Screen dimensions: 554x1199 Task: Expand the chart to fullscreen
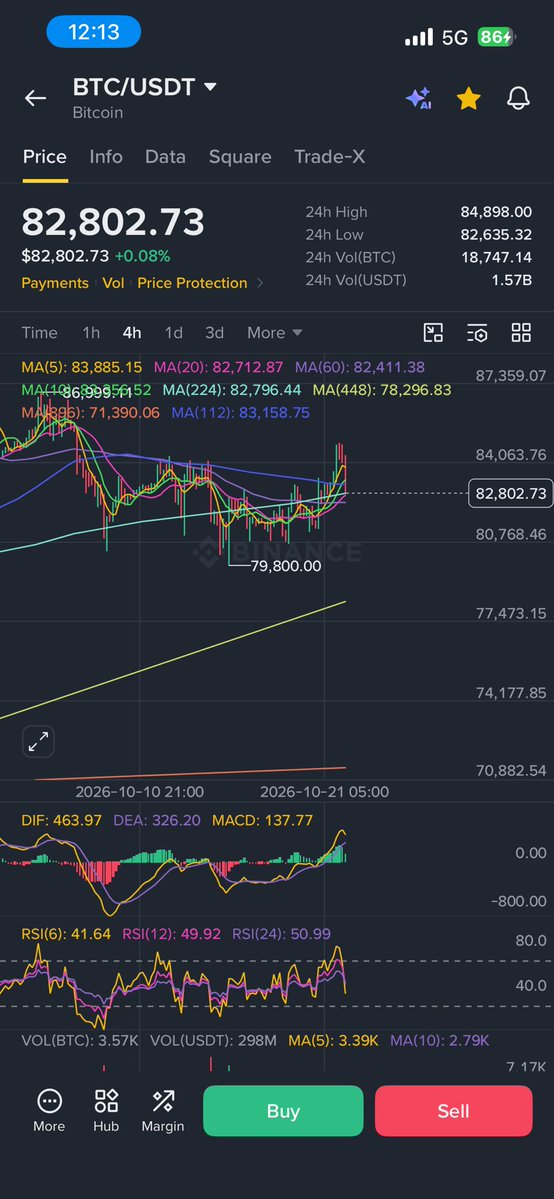click(38, 741)
